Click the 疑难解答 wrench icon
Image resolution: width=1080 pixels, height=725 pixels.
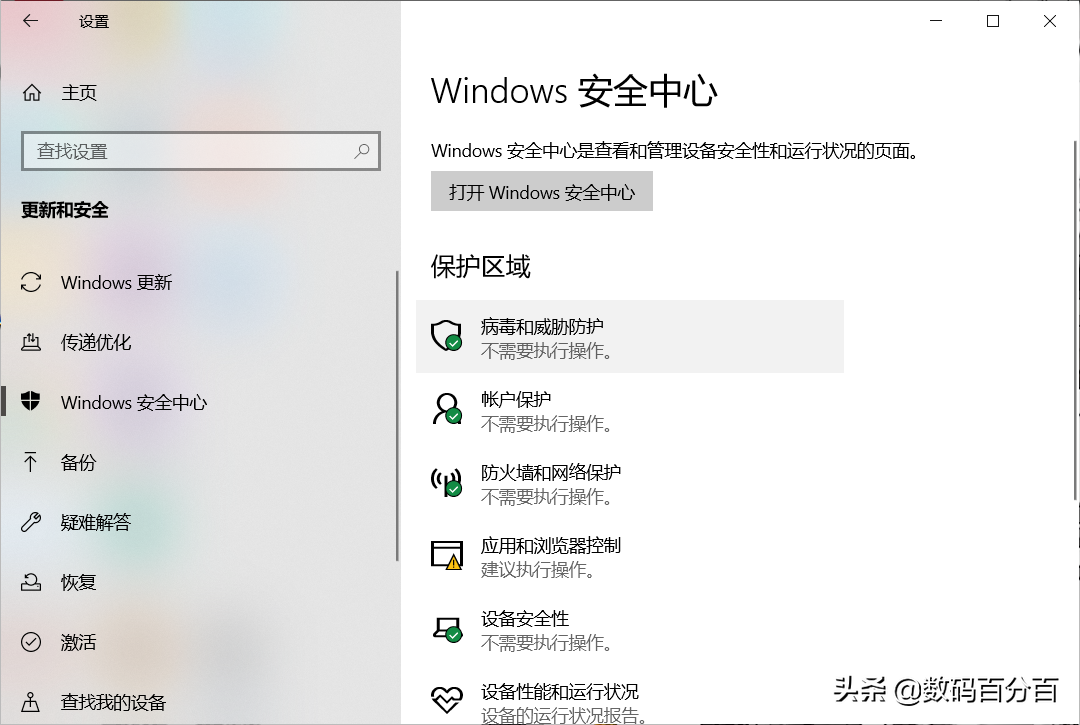click(30, 523)
